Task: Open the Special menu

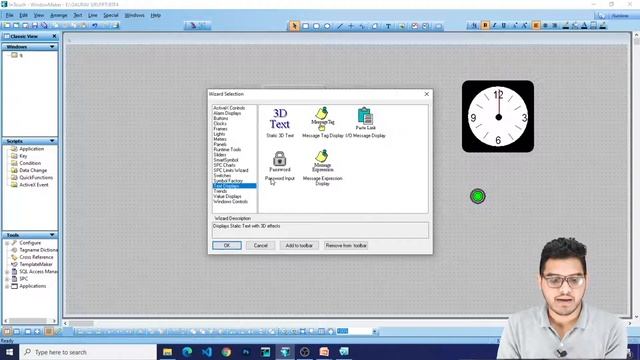Action: pyautogui.click(x=111, y=15)
